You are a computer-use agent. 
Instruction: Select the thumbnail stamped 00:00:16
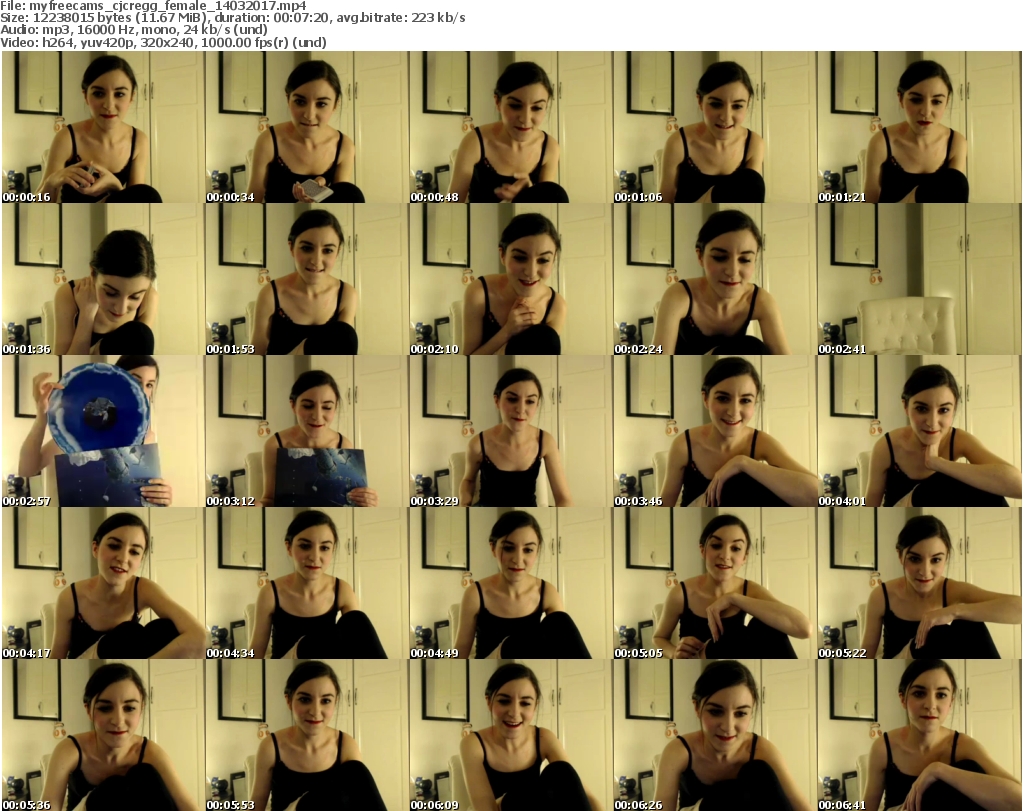click(x=103, y=127)
